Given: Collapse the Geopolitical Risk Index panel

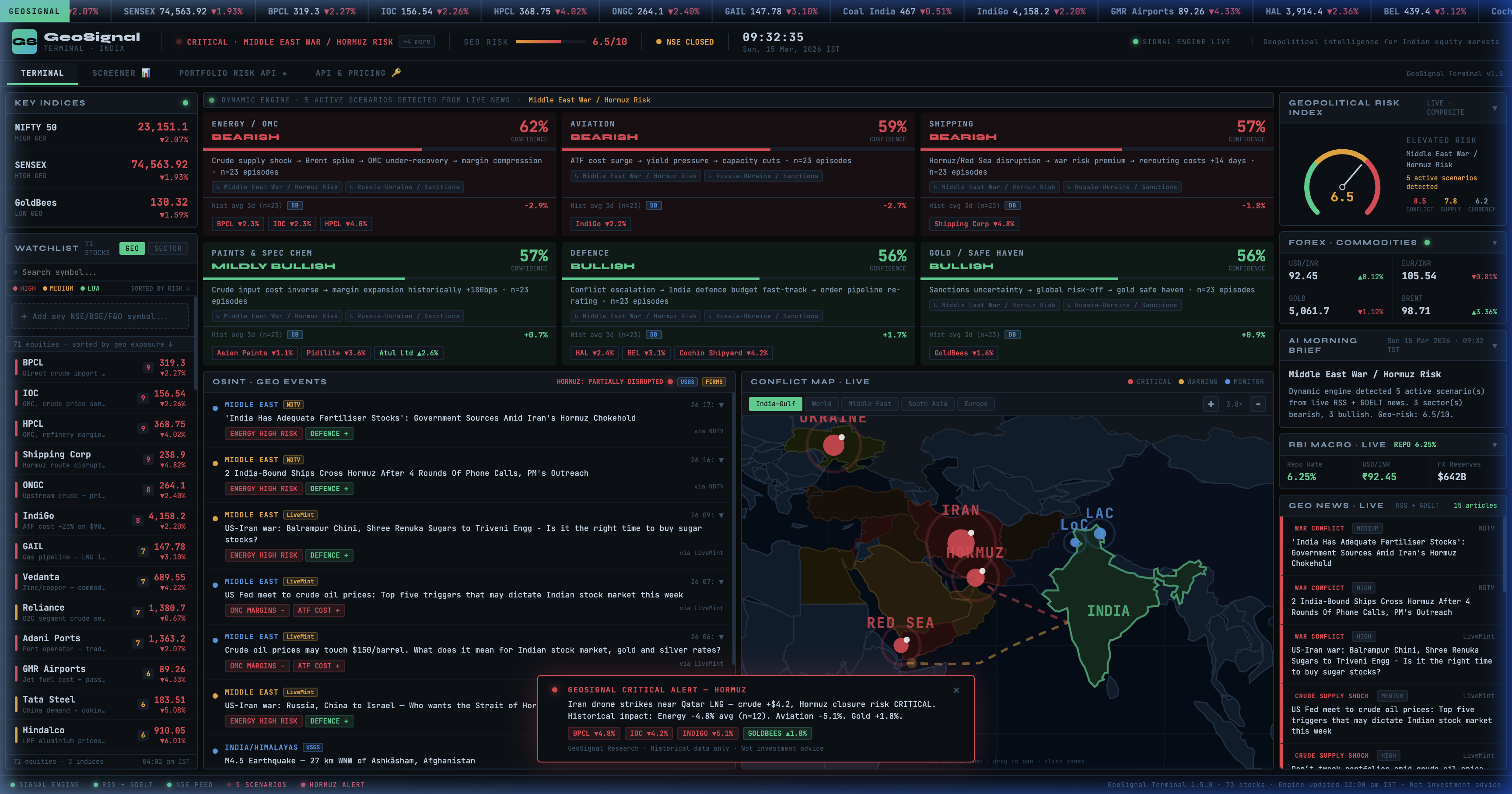Looking at the screenshot, I should coord(1494,108).
